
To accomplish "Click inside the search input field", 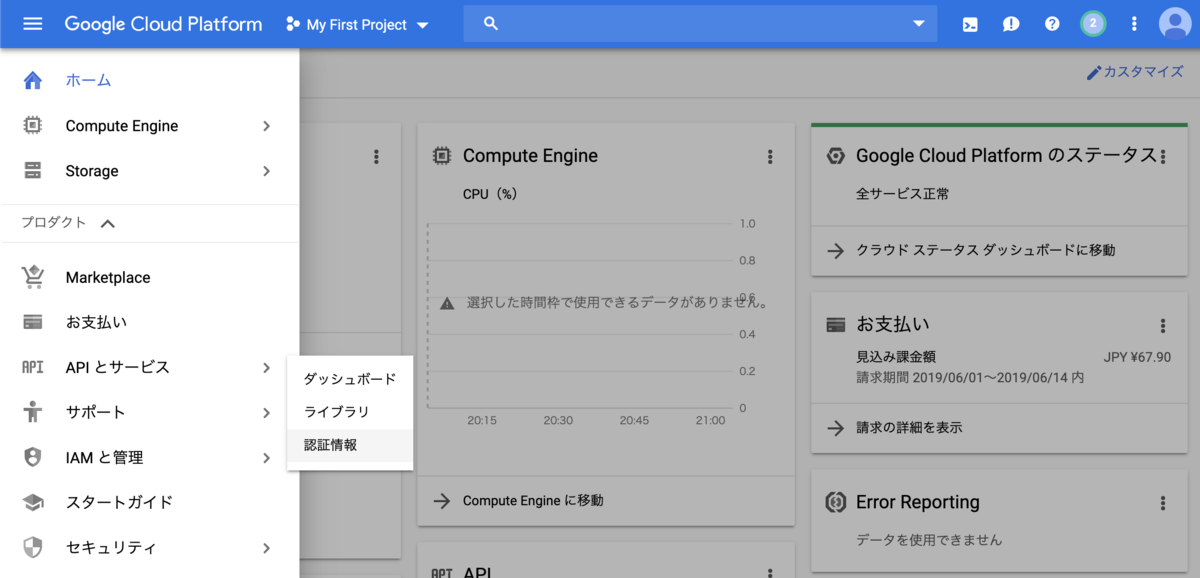I will (700, 24).
